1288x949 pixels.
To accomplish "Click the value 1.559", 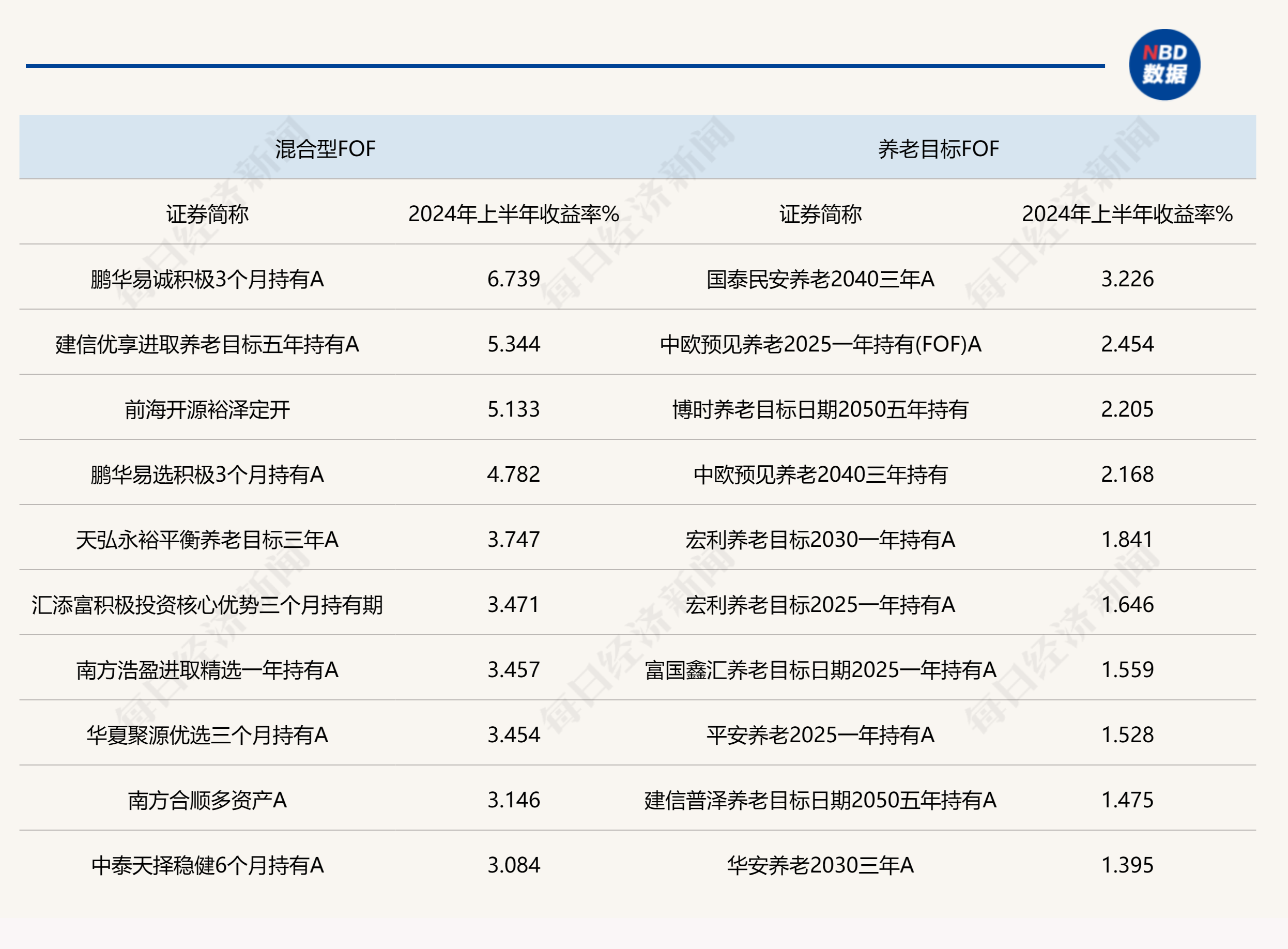I will (1127, 670).
